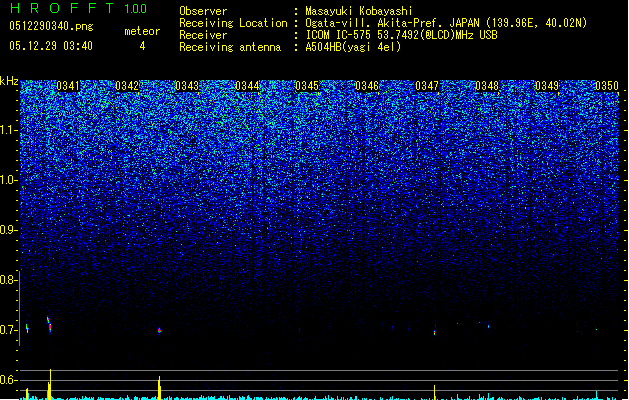Click the 0342 time marker
The image size is (629, 400).
point(127,86)
